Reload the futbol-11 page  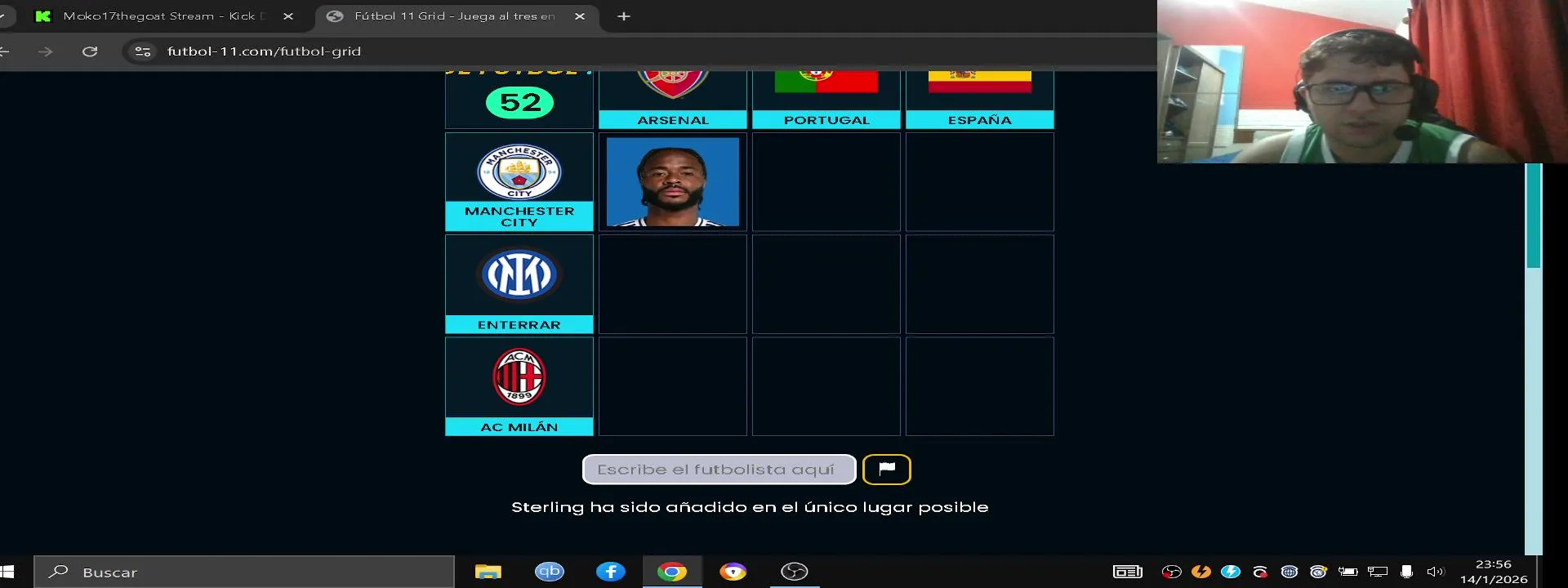(90, 51)
